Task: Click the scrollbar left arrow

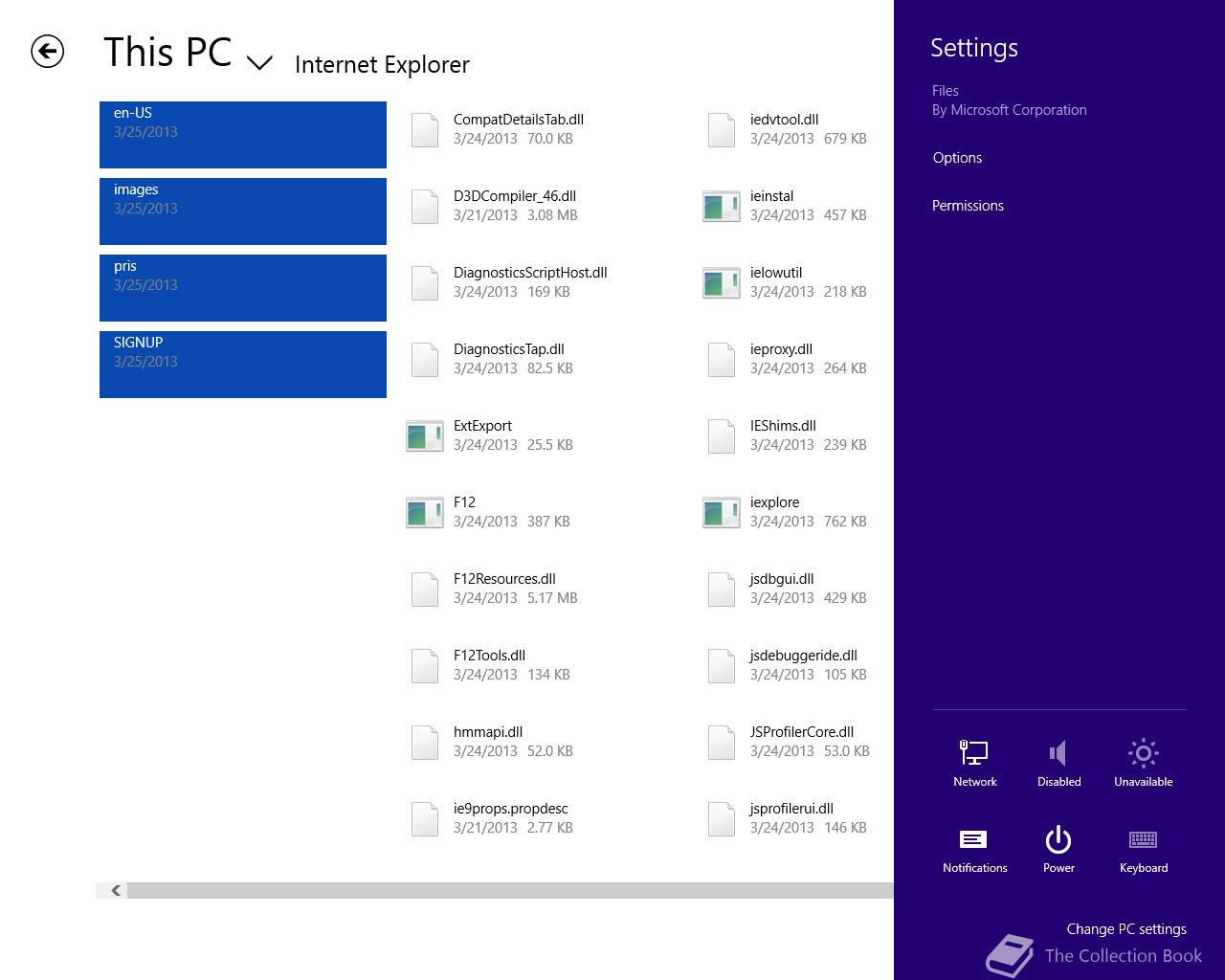Action: click(x=115, y=891)
